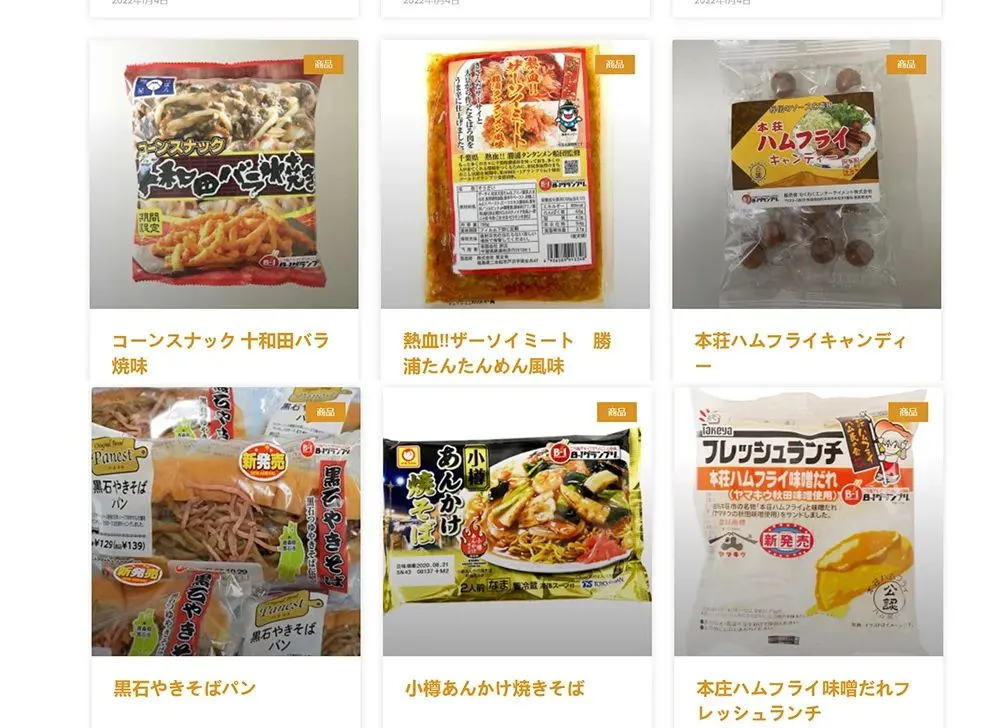
Task: Open the 本荘ハムフライキャンディー product image
Action: pos(807,174)
